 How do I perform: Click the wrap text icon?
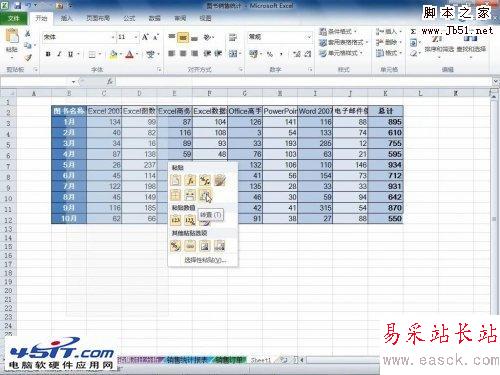coord(233,37)
